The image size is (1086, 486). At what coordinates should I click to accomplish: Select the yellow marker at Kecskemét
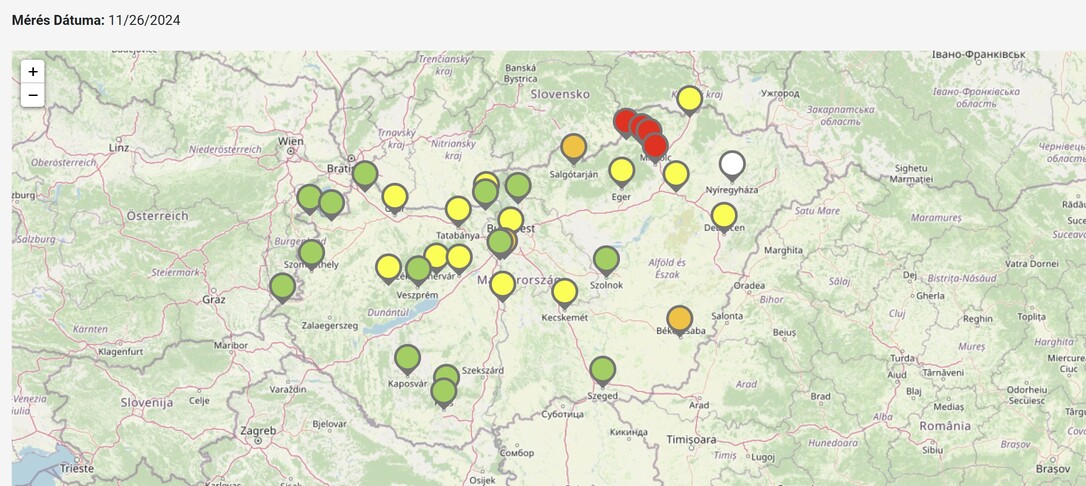tap(564, 294)
